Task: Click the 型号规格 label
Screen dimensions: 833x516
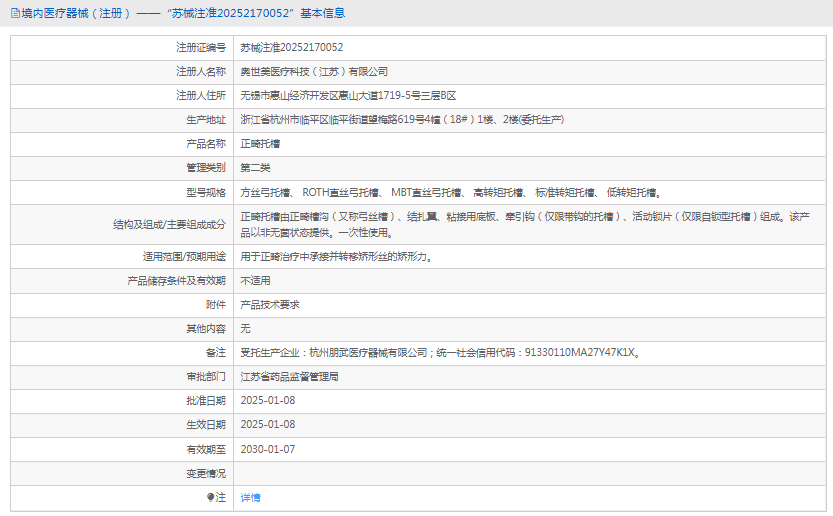Action: click(x=206, y=192)
